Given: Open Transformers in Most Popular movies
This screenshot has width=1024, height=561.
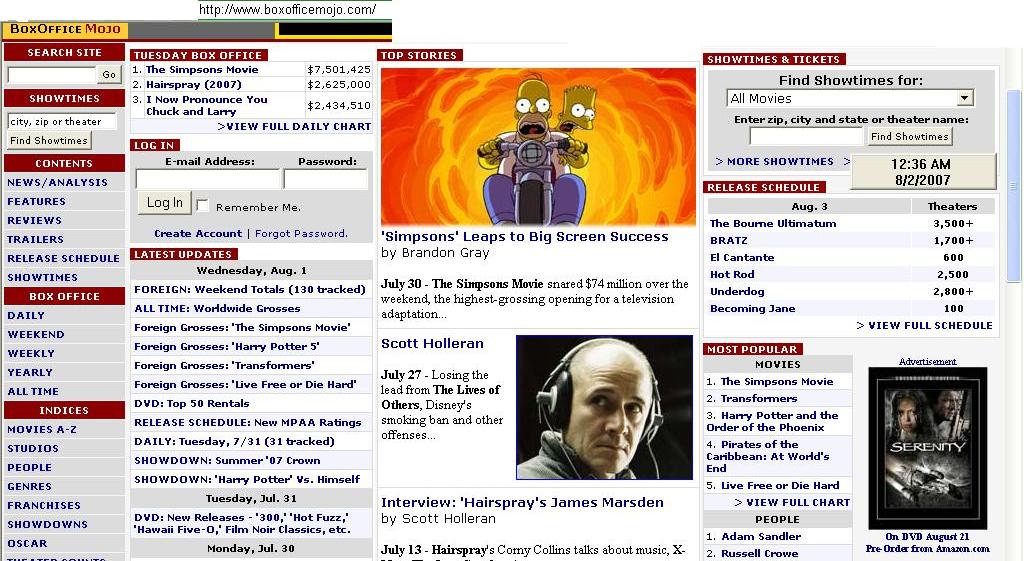Looking at the screenshot, I should pos(759,398).
